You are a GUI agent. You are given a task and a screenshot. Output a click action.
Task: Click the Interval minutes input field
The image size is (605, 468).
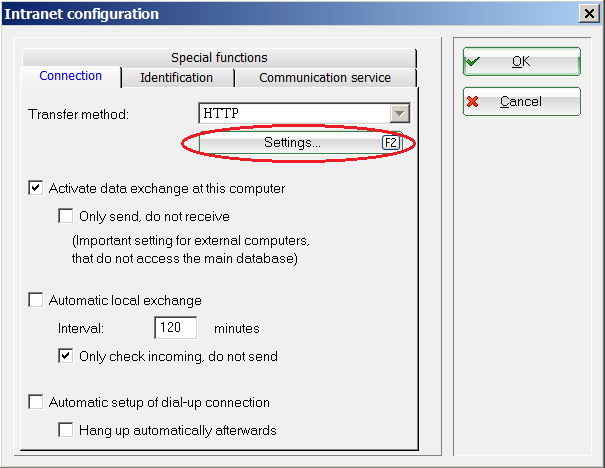coord(176,328)
